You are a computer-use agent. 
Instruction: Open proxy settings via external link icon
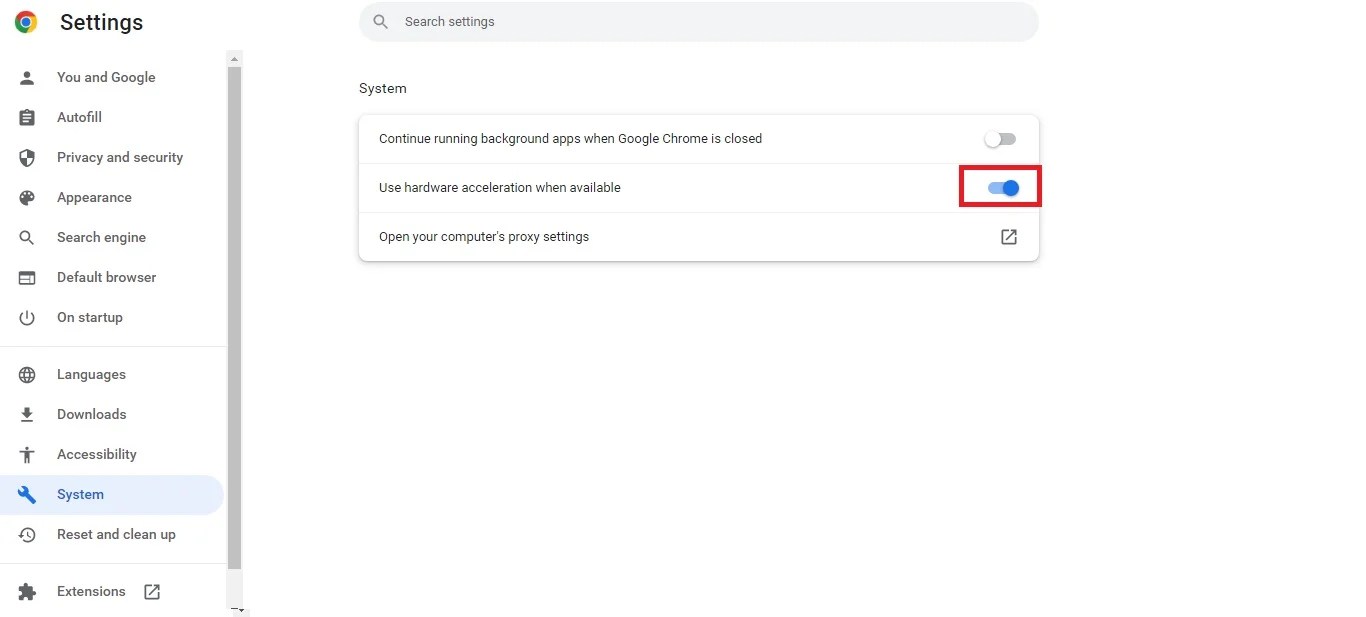(x=1009, y=237)
